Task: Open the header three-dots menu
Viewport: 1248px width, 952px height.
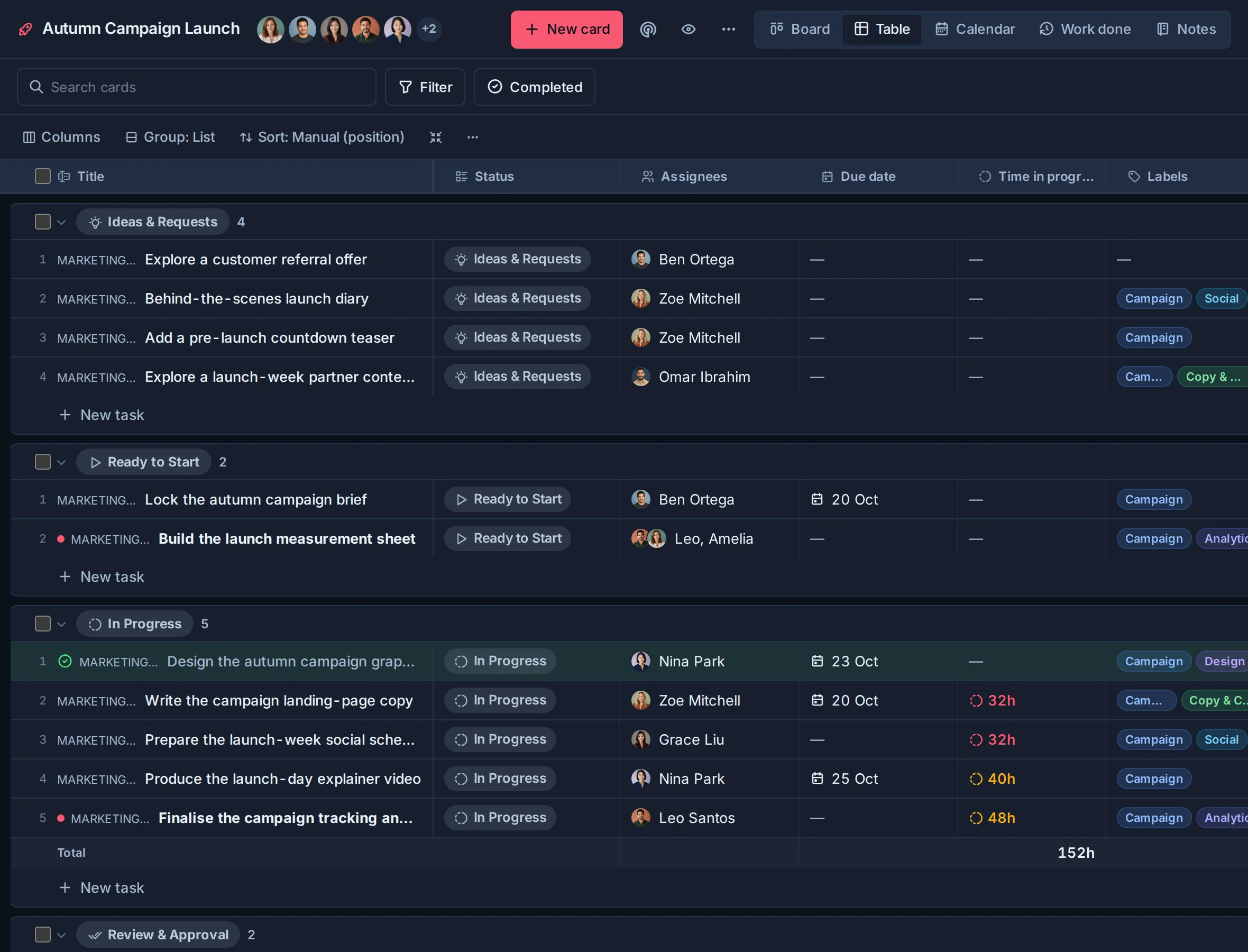Action: 729,29
